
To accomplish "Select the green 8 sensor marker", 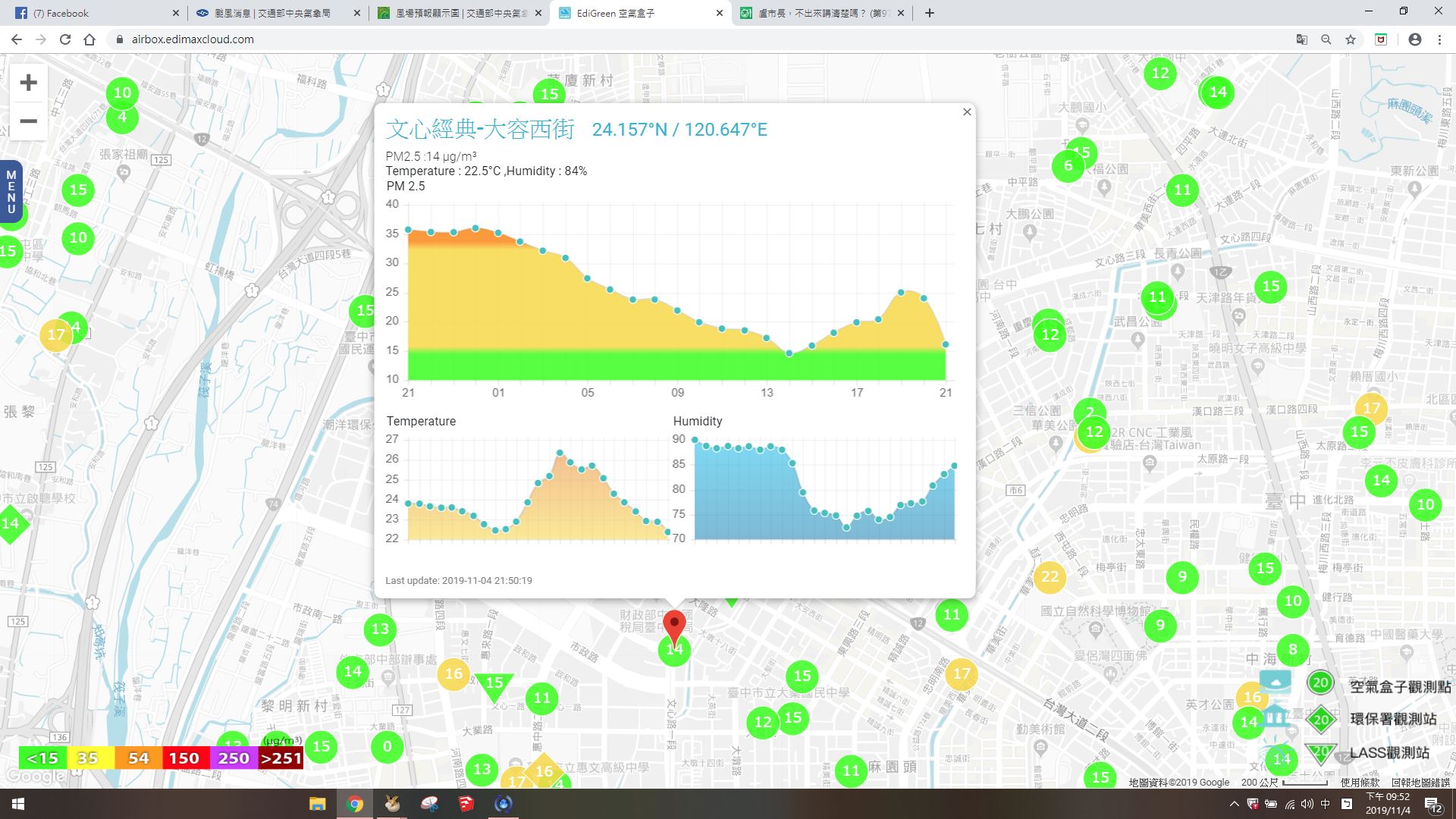I will click(1293, 649).
